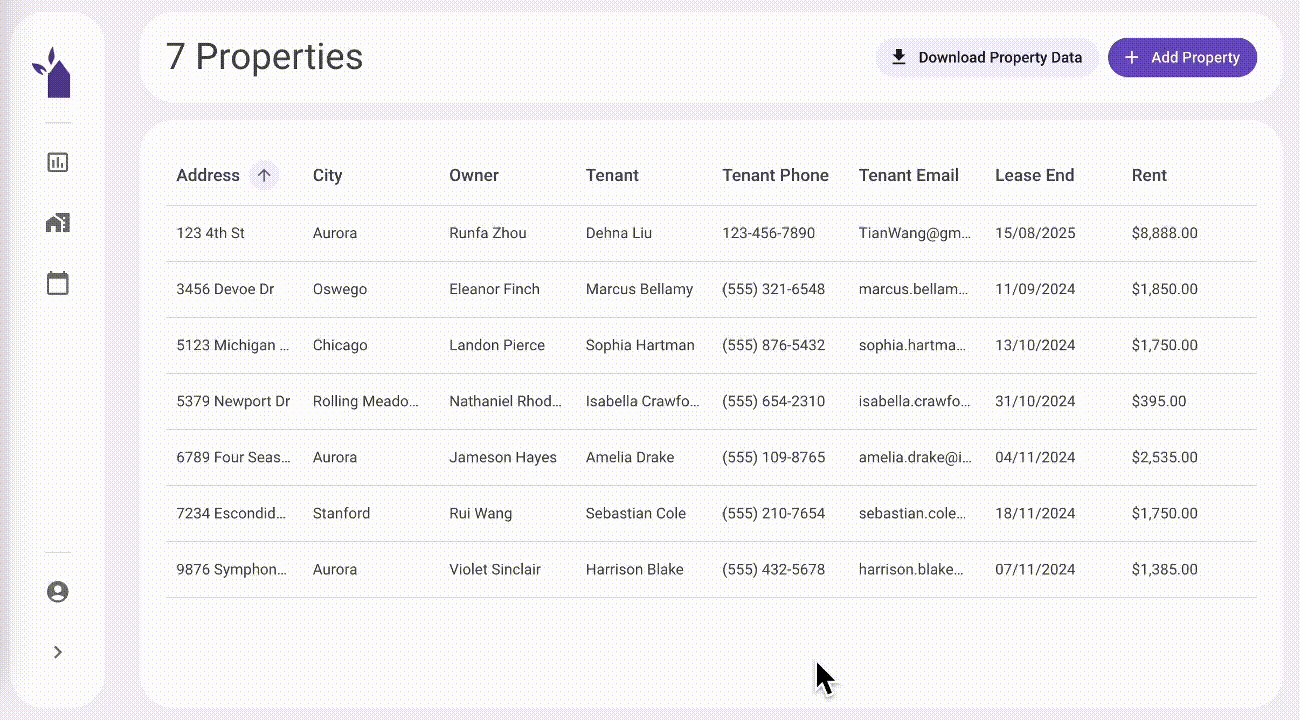Select the 123 4th St property row
Screen dimensions: 1300x720
tap(210, 233)
